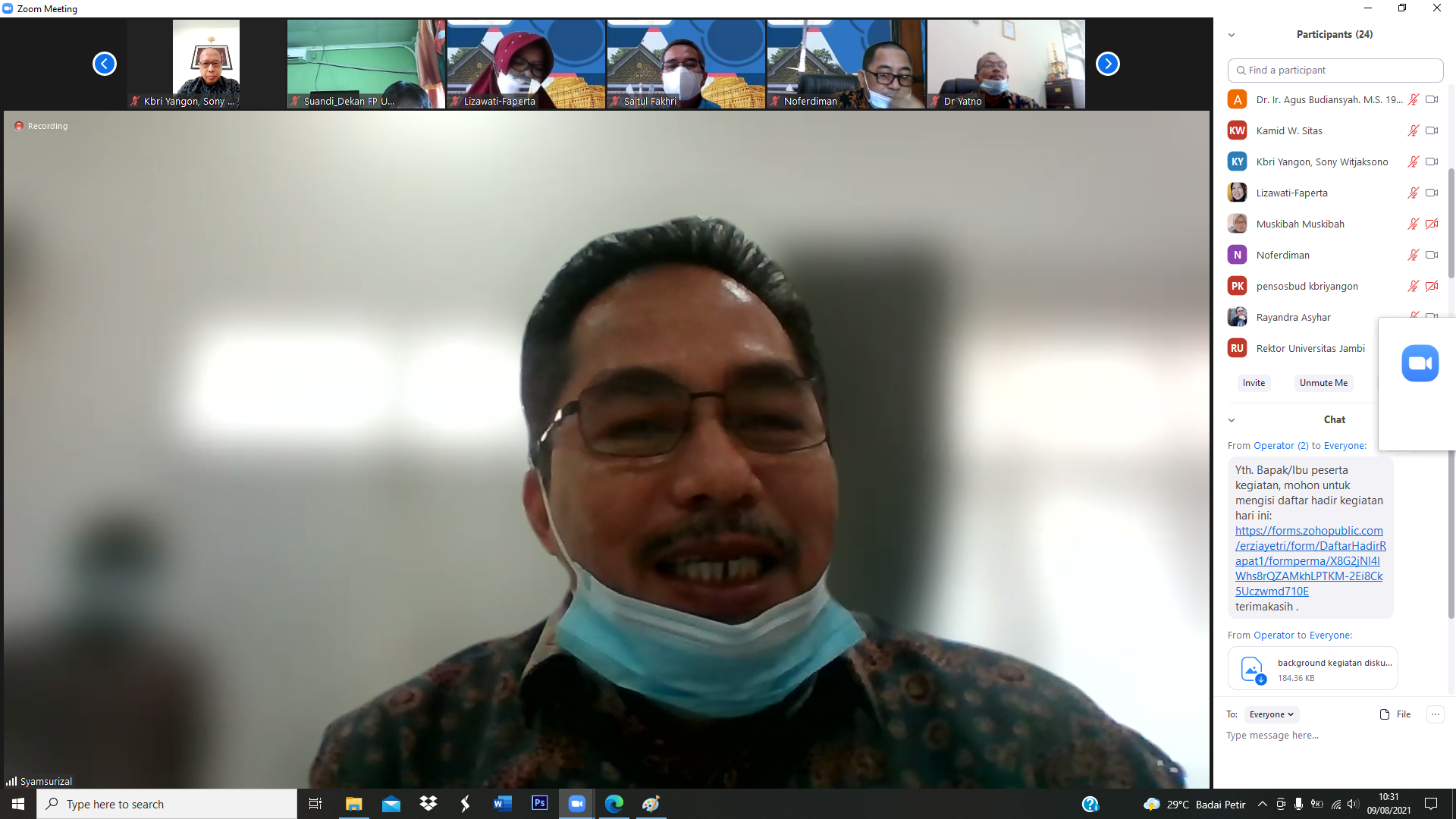Click the Find a participant search field
The width and height of the screenshot is (1456, 819).
pos(1335,70)
